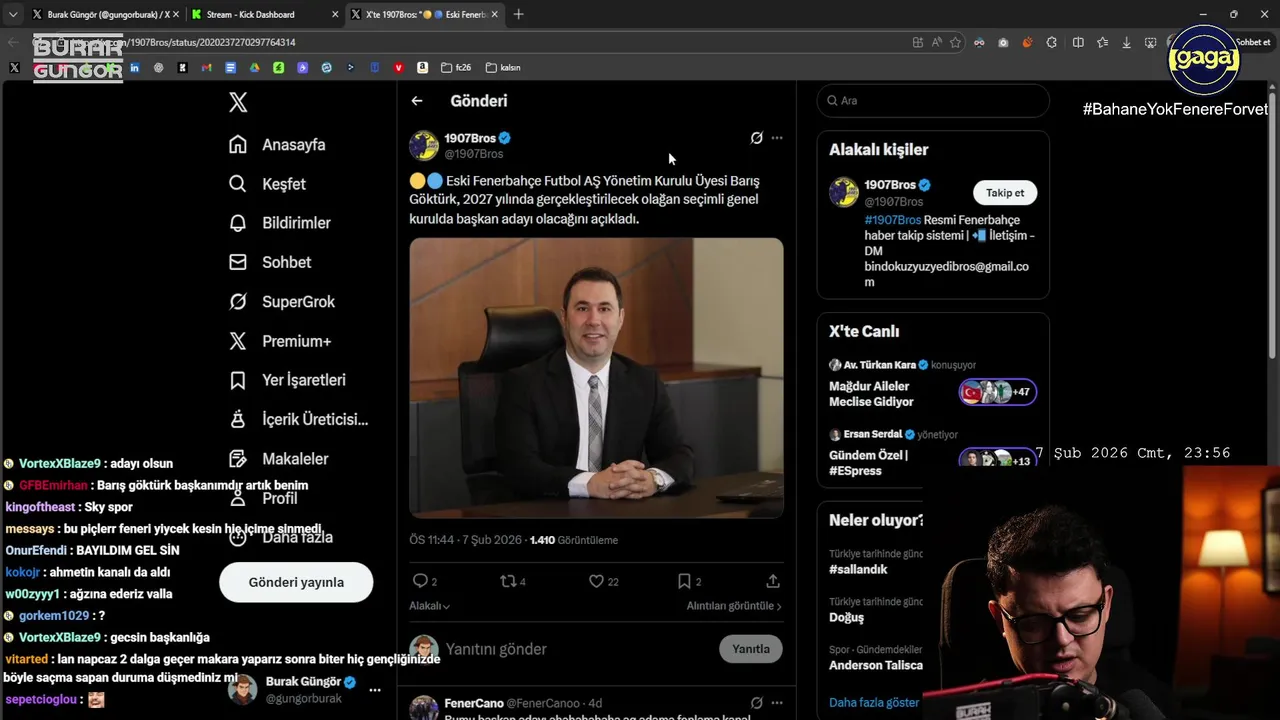Open more options on FenerCano reply
Screen dimensions: 1280x720
[777, 703]
